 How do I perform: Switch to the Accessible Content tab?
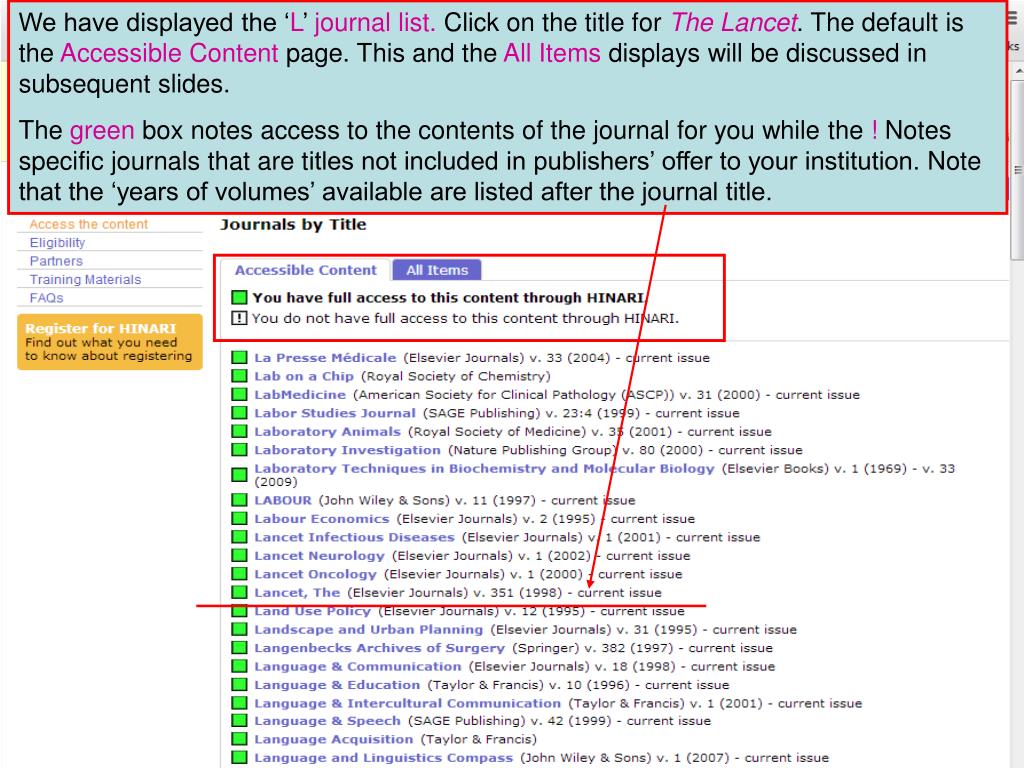pyautogui.click(x=306, y=270)
